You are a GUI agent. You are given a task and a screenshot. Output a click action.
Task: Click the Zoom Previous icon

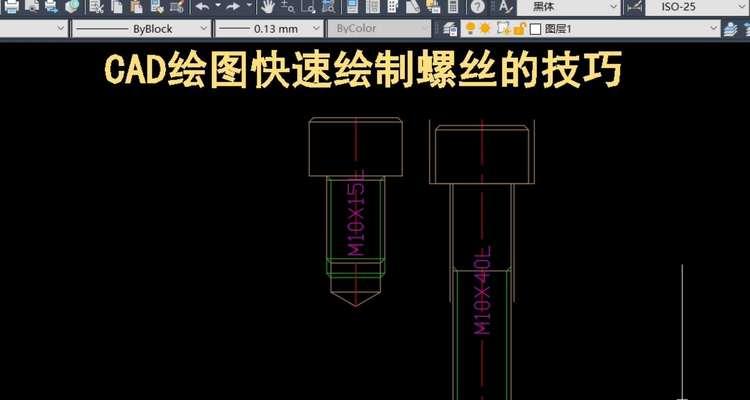(328, 6)
